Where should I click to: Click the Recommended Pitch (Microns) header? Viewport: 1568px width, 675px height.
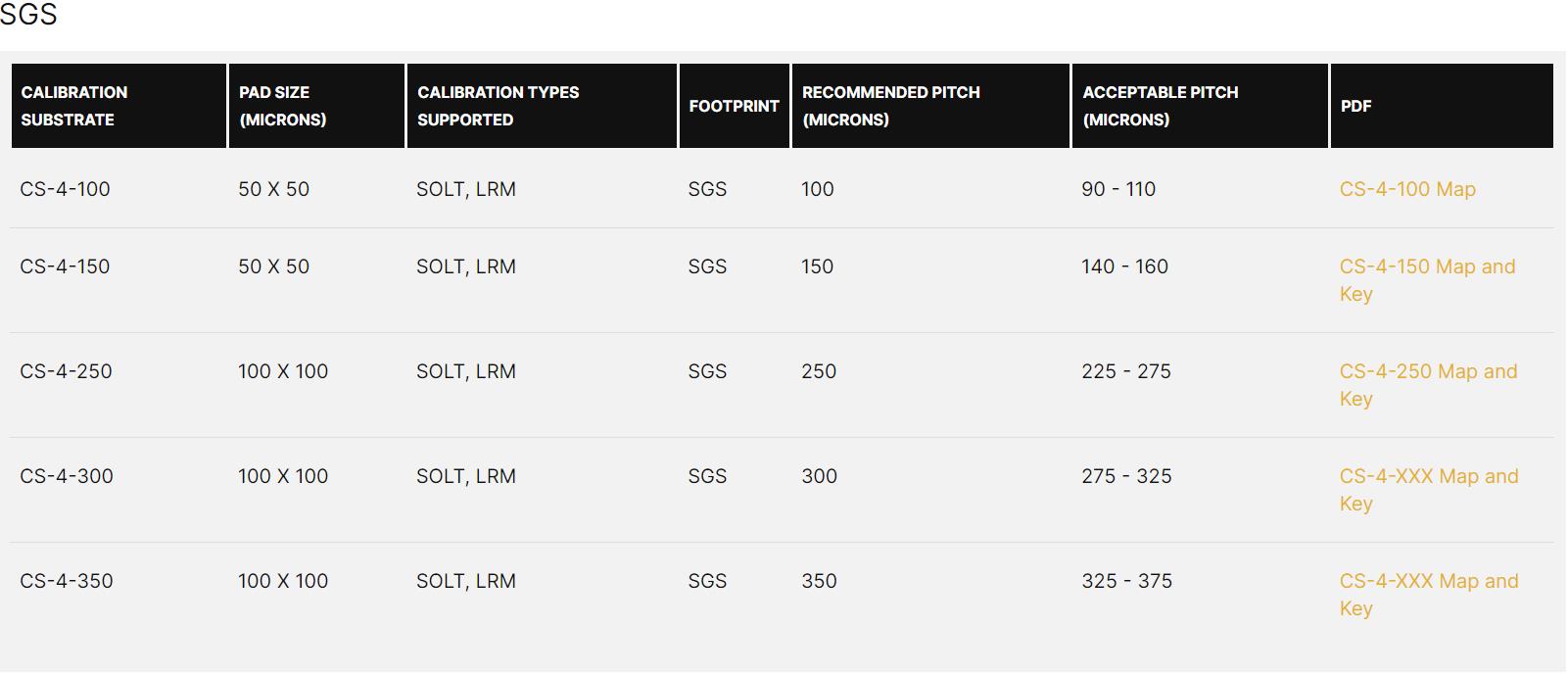tap(890, 106)
